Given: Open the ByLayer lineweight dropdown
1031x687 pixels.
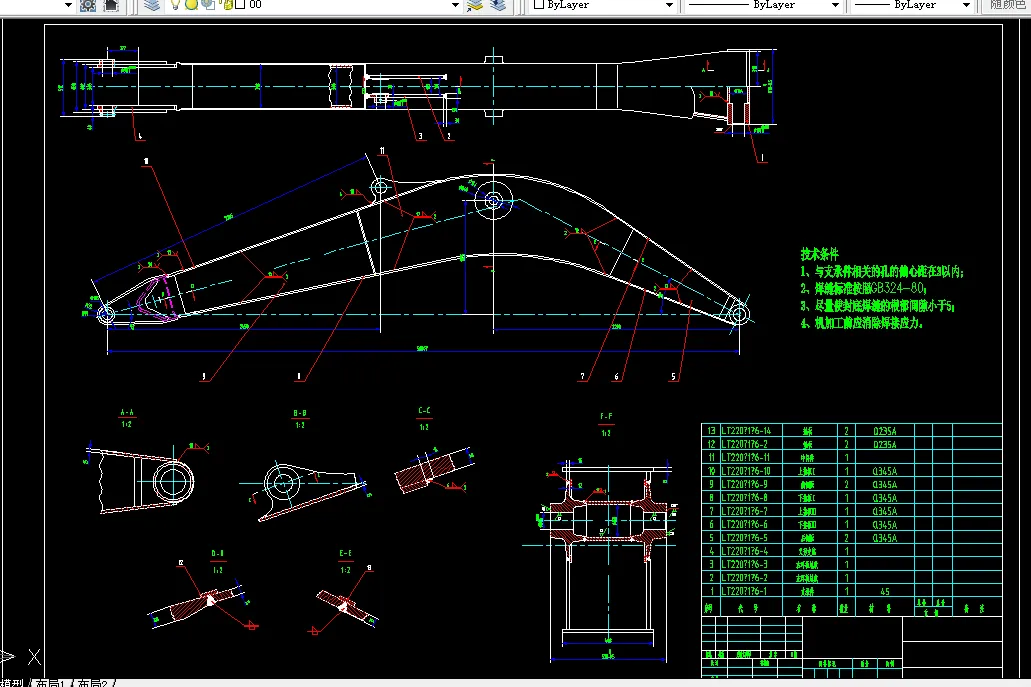Looking at the screenshot, I should tap(966, 5).
